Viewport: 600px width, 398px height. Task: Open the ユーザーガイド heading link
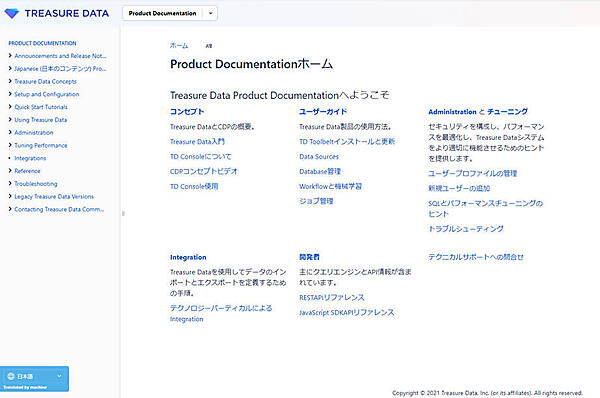(323, 111)
